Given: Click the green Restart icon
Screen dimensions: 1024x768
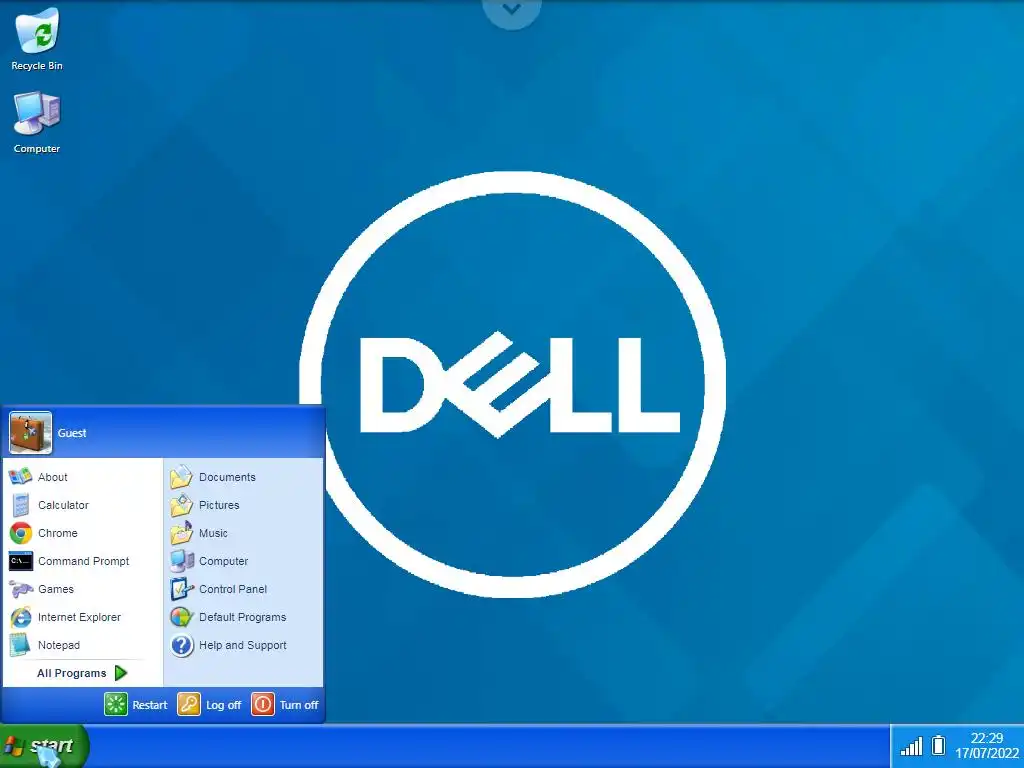Looking at the screenshot, I should tap(116, 705).
